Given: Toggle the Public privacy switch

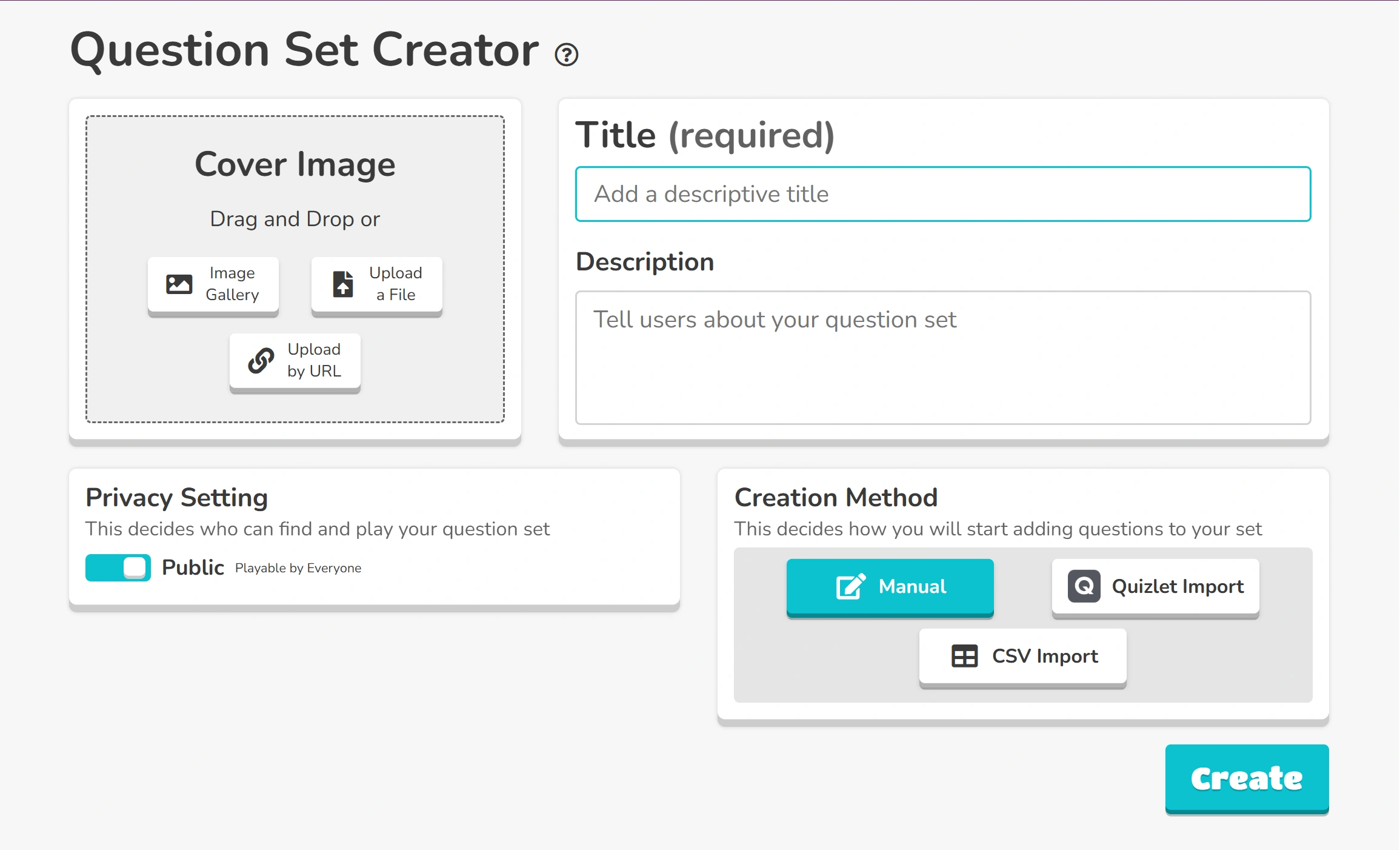Looking at the screenshot, I should [x=118, y=568].
